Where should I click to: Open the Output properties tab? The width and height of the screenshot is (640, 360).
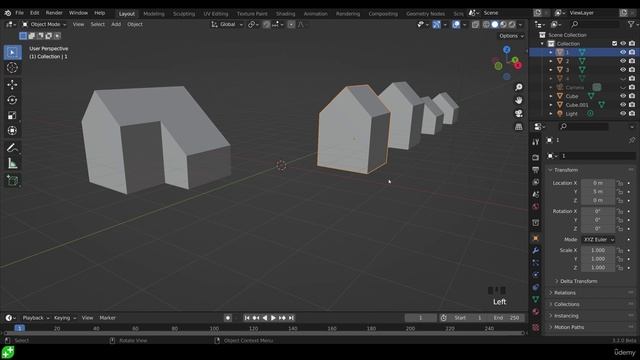[x=536, y=170]
